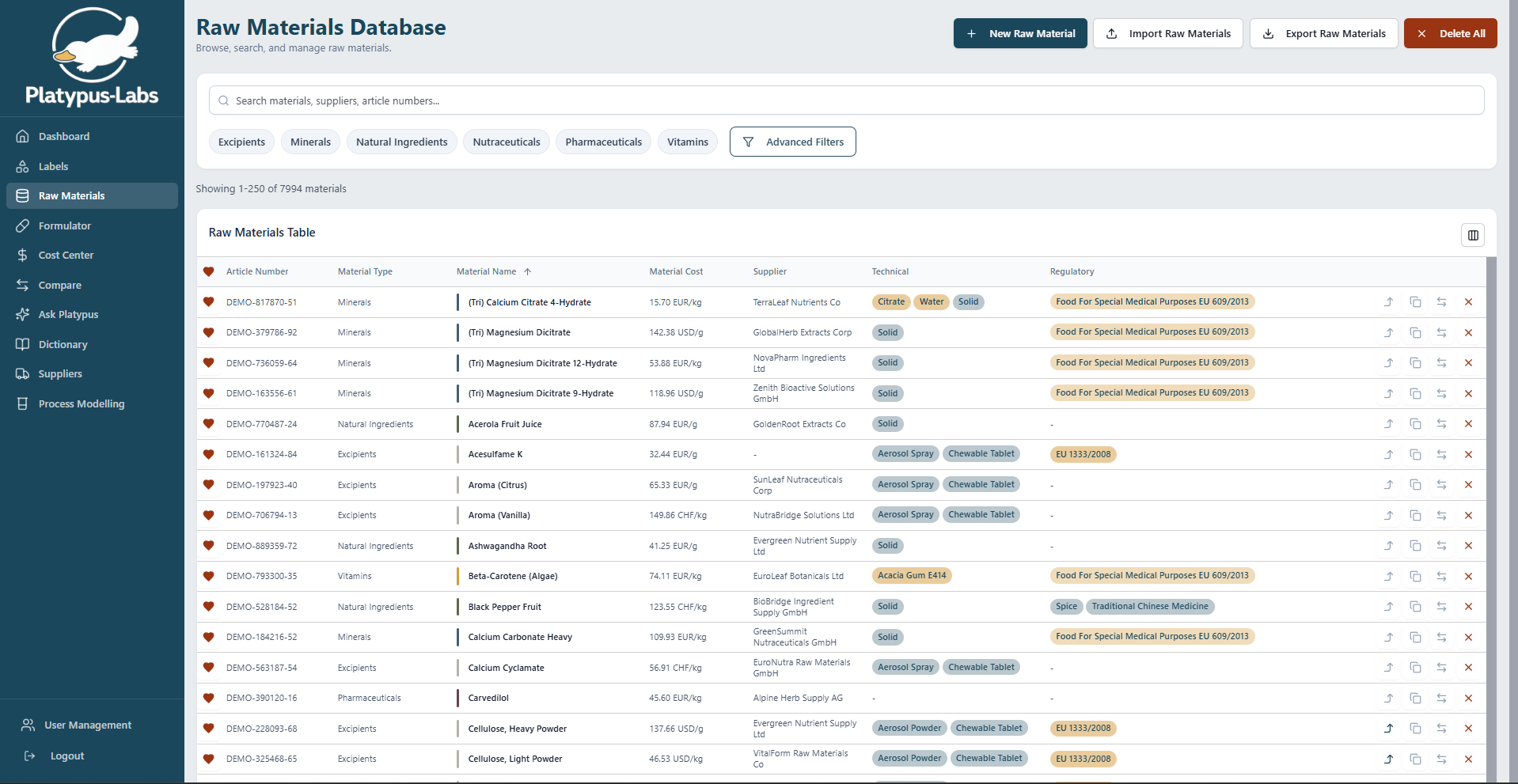The height and width of the screenshot is (784, 1518).
Task: Click delete X icon for Cellulose, Light Powder row
Action: click(1468, 759)
